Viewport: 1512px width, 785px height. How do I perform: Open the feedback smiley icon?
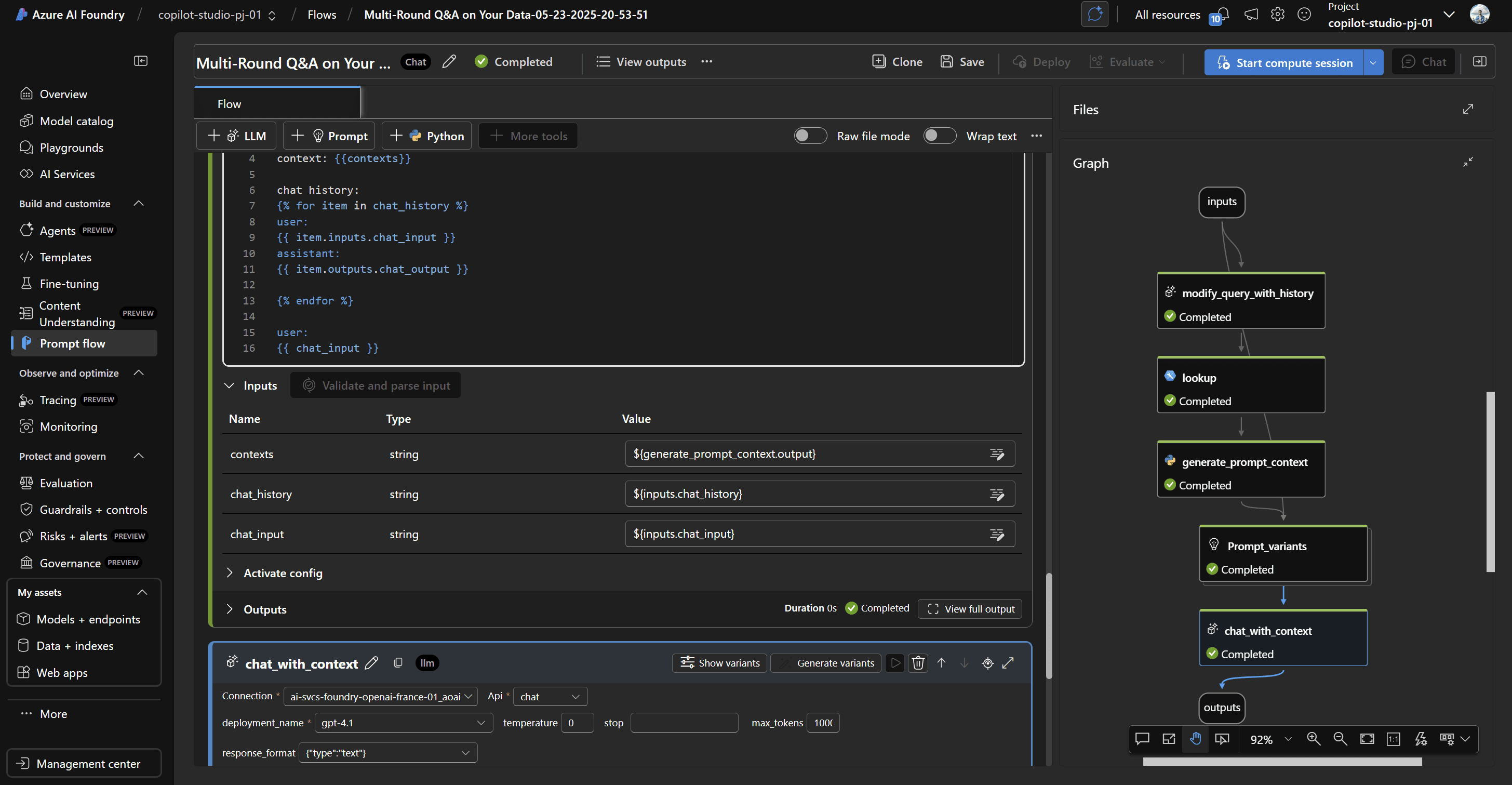click(1304, 14)
